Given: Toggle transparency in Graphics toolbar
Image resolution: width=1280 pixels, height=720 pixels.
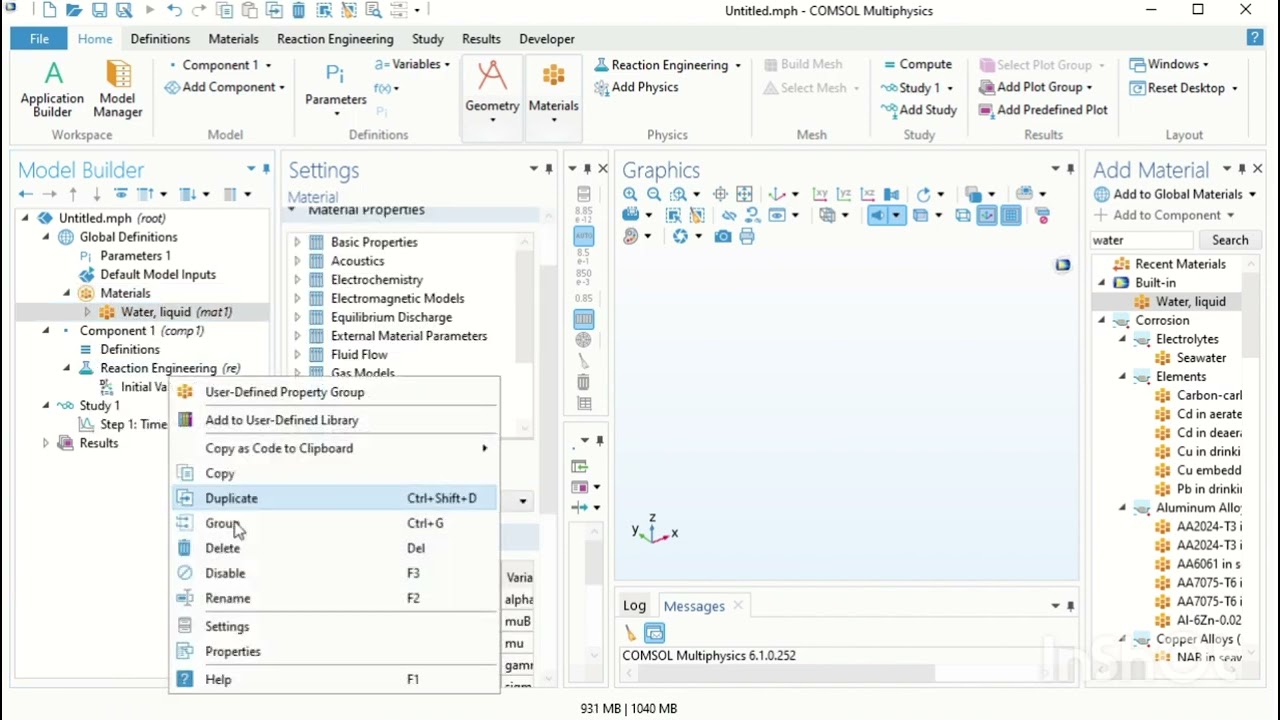Looking at the screenshot, I should pyautogui.click(x=921, y=215).
